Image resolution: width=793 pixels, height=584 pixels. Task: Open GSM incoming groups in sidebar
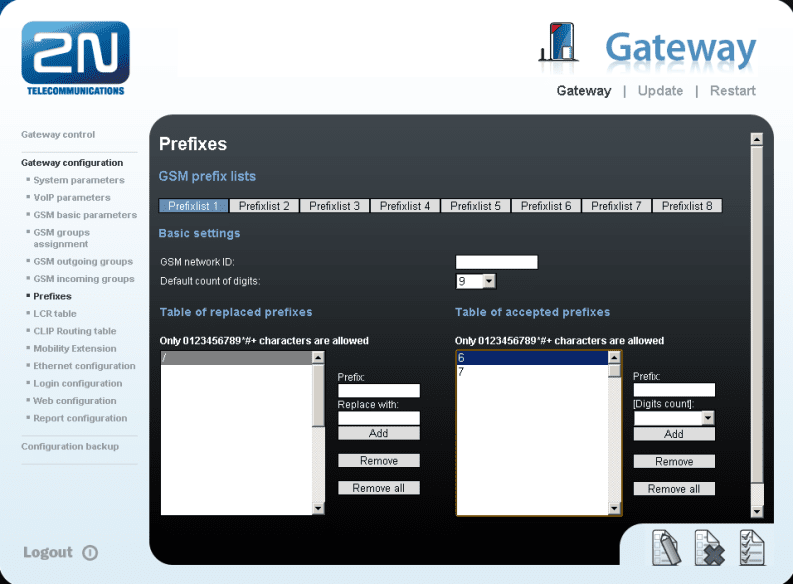tap(84, 279)
